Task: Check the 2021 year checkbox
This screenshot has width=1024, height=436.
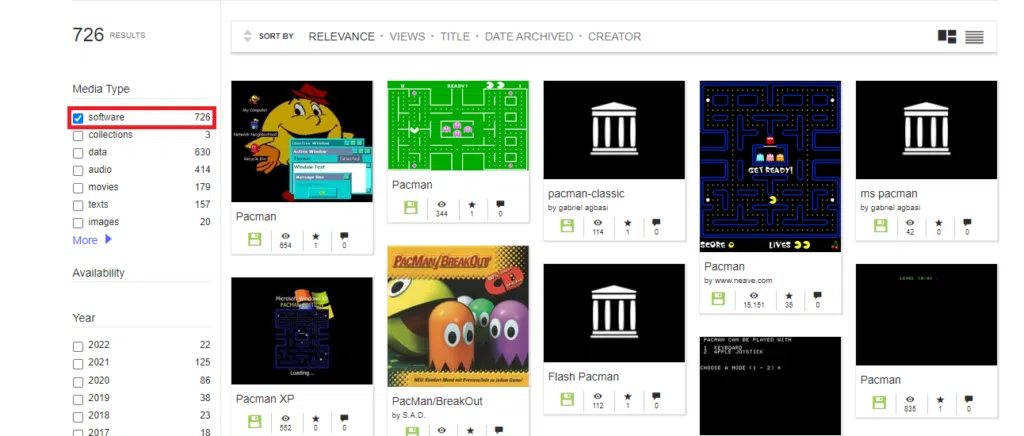Action: tap(78, 364)
